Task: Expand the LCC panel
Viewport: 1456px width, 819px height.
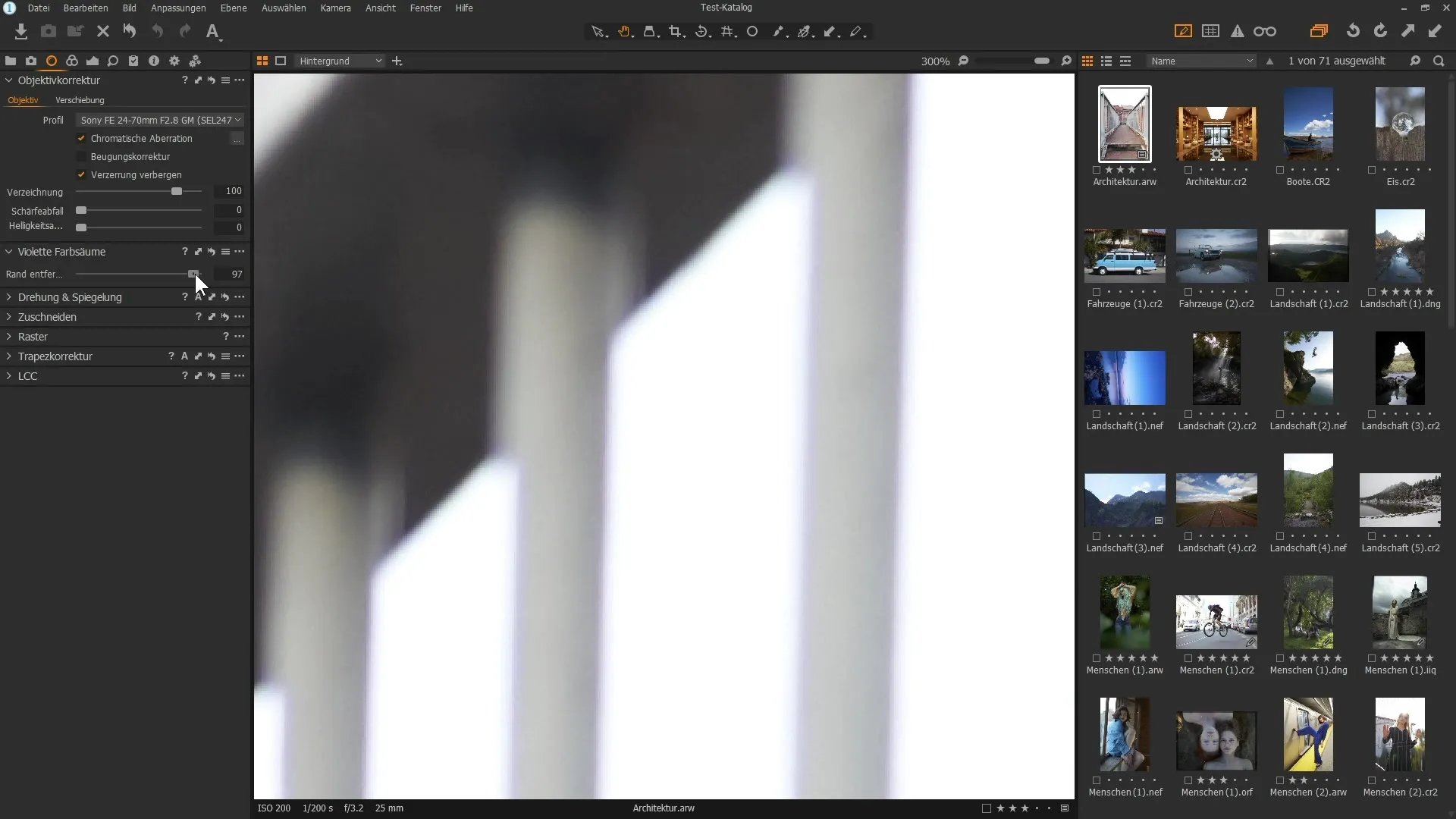Action: tap(9, 376)
